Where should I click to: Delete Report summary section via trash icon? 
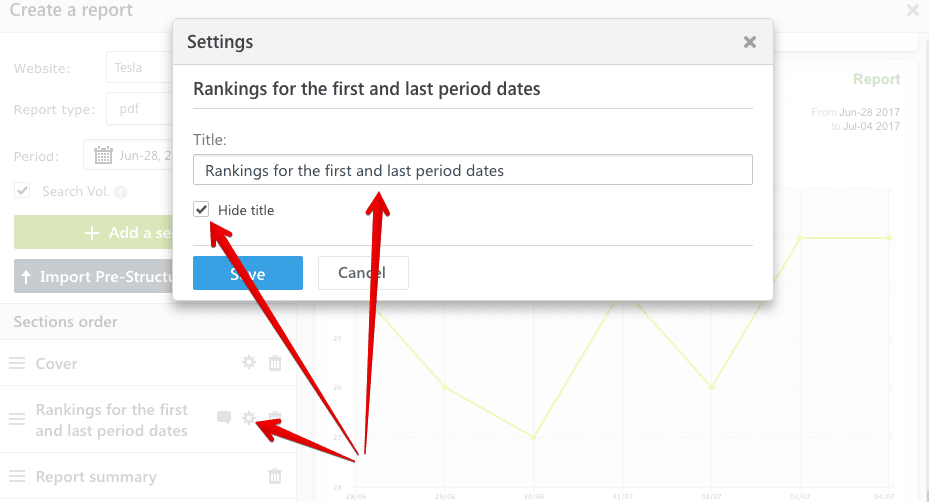275,476
